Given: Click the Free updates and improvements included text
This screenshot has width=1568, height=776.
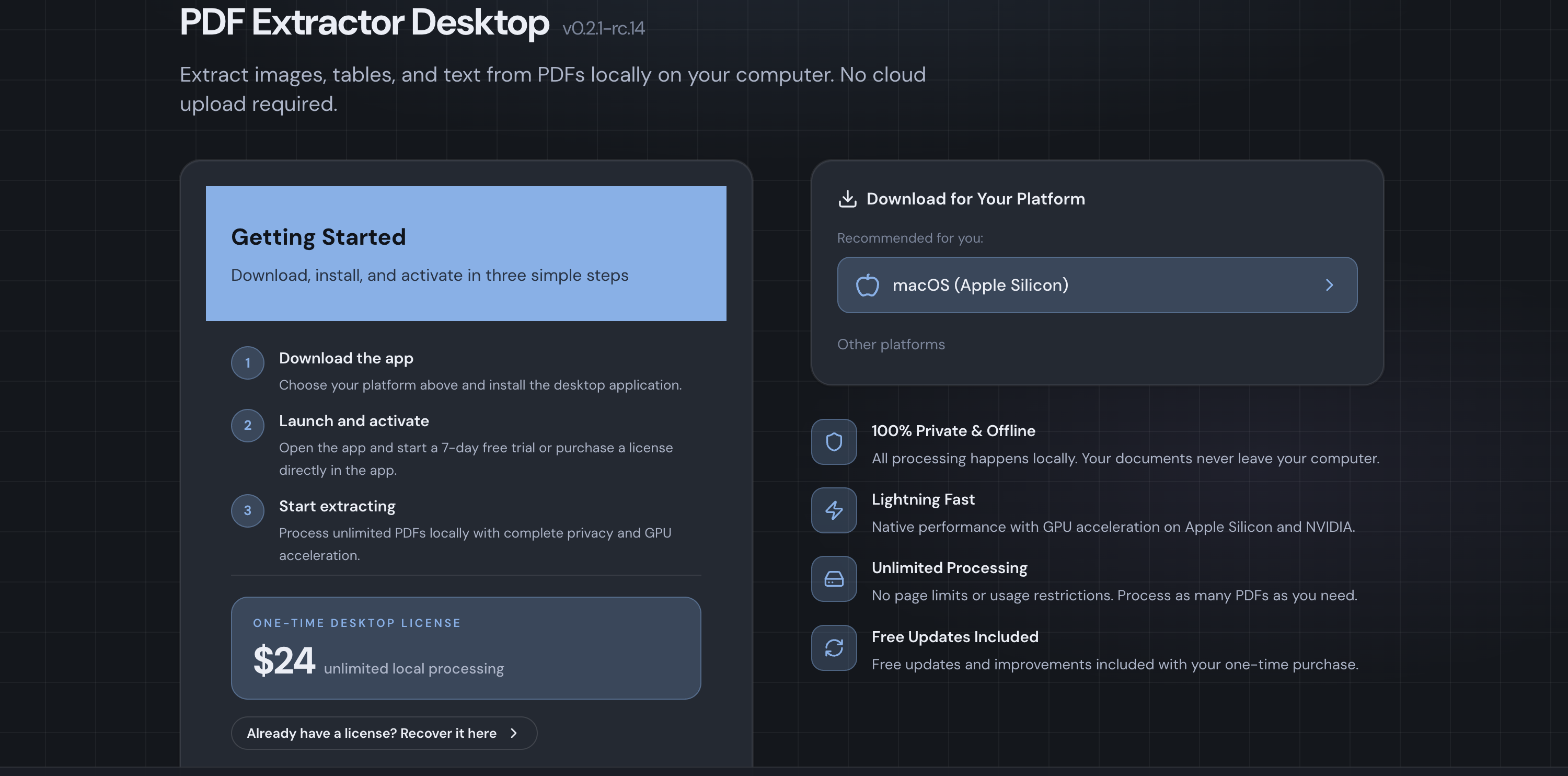Looking at the screenshot, I should point(1115,664).
